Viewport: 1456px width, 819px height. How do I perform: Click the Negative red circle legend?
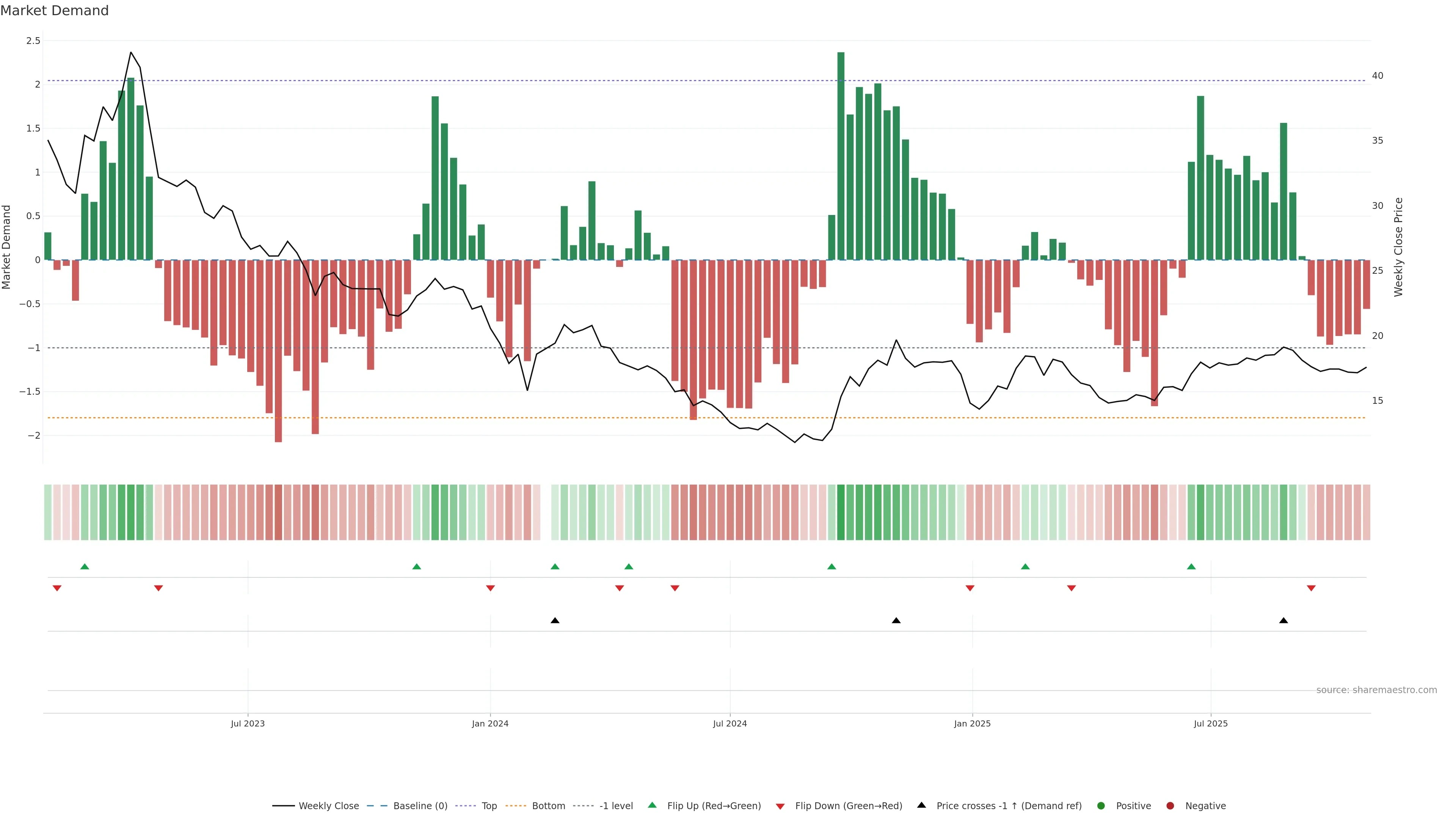(1170, 806)
